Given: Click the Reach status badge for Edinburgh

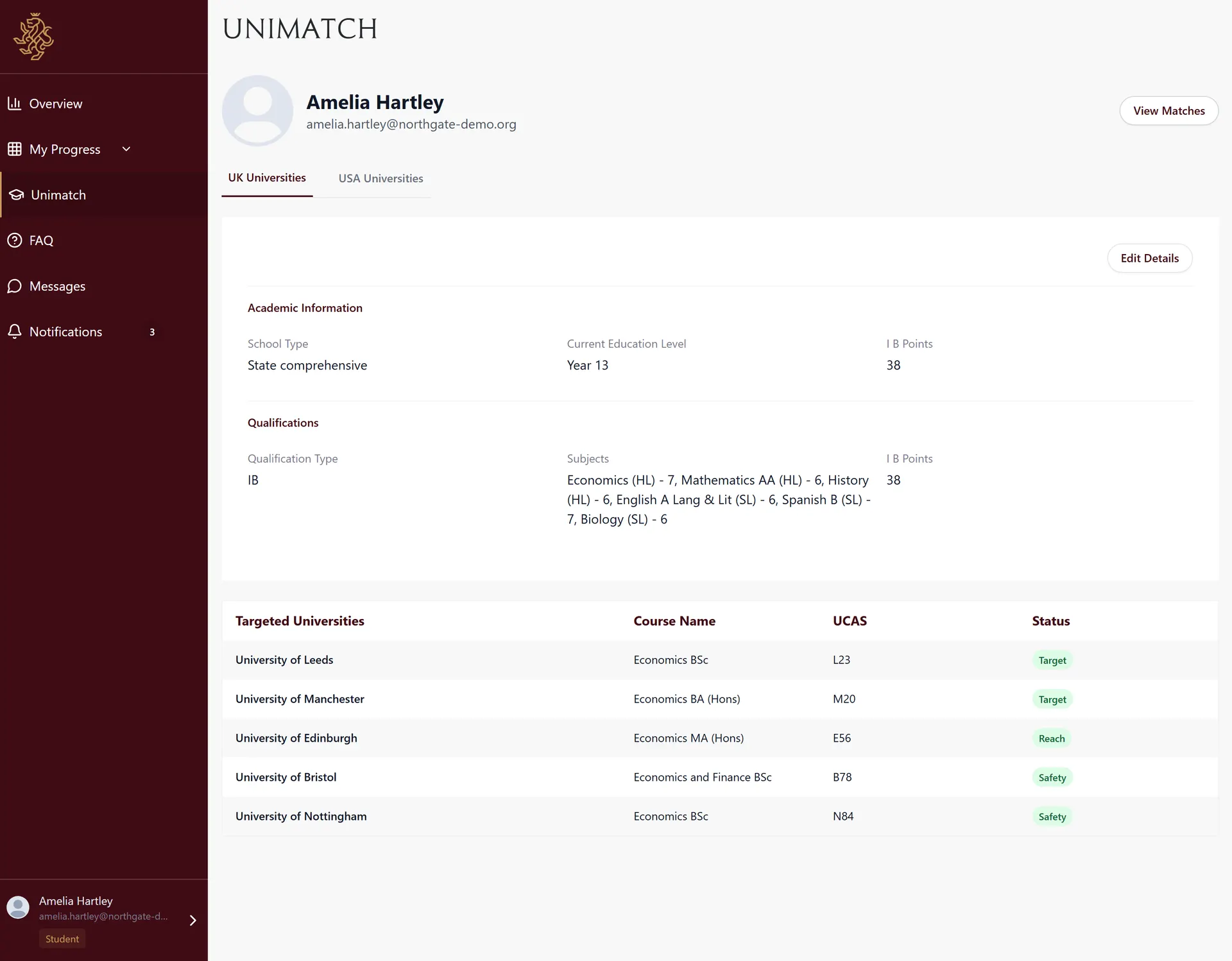Looking at the screenshot, I should [1052, 738].
